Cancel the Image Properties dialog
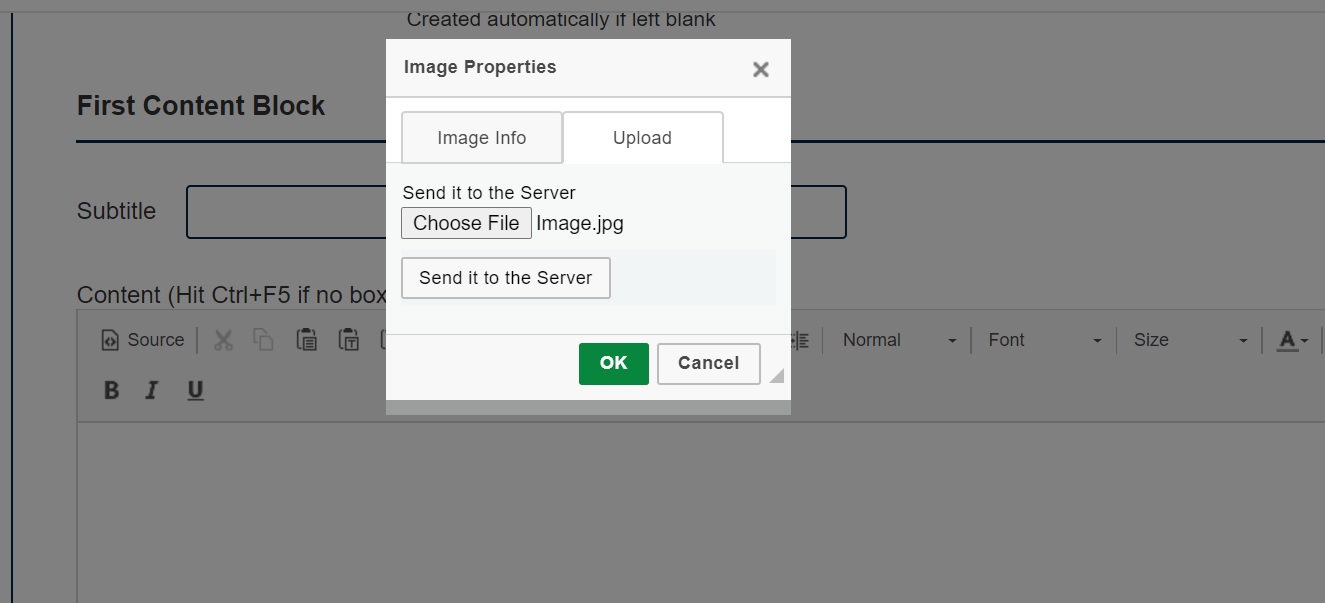1325x603 pixels. click(x=709, y=363)
